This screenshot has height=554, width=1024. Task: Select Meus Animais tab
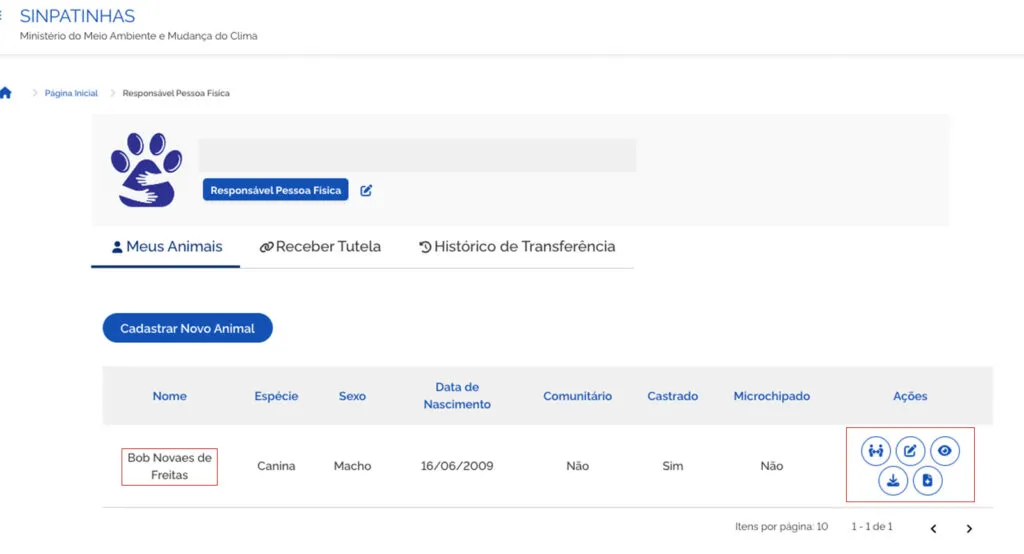[166, 247]
